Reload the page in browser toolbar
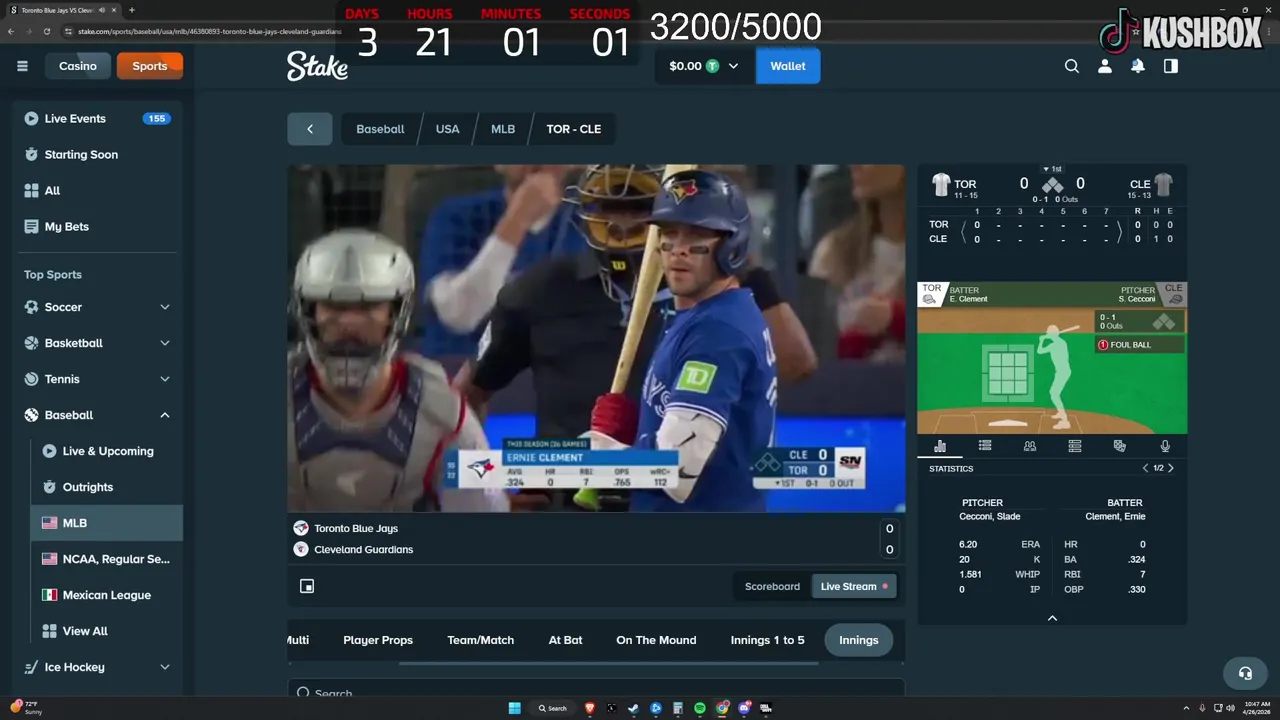This screenshot has height=720, width=1280. 46,31
